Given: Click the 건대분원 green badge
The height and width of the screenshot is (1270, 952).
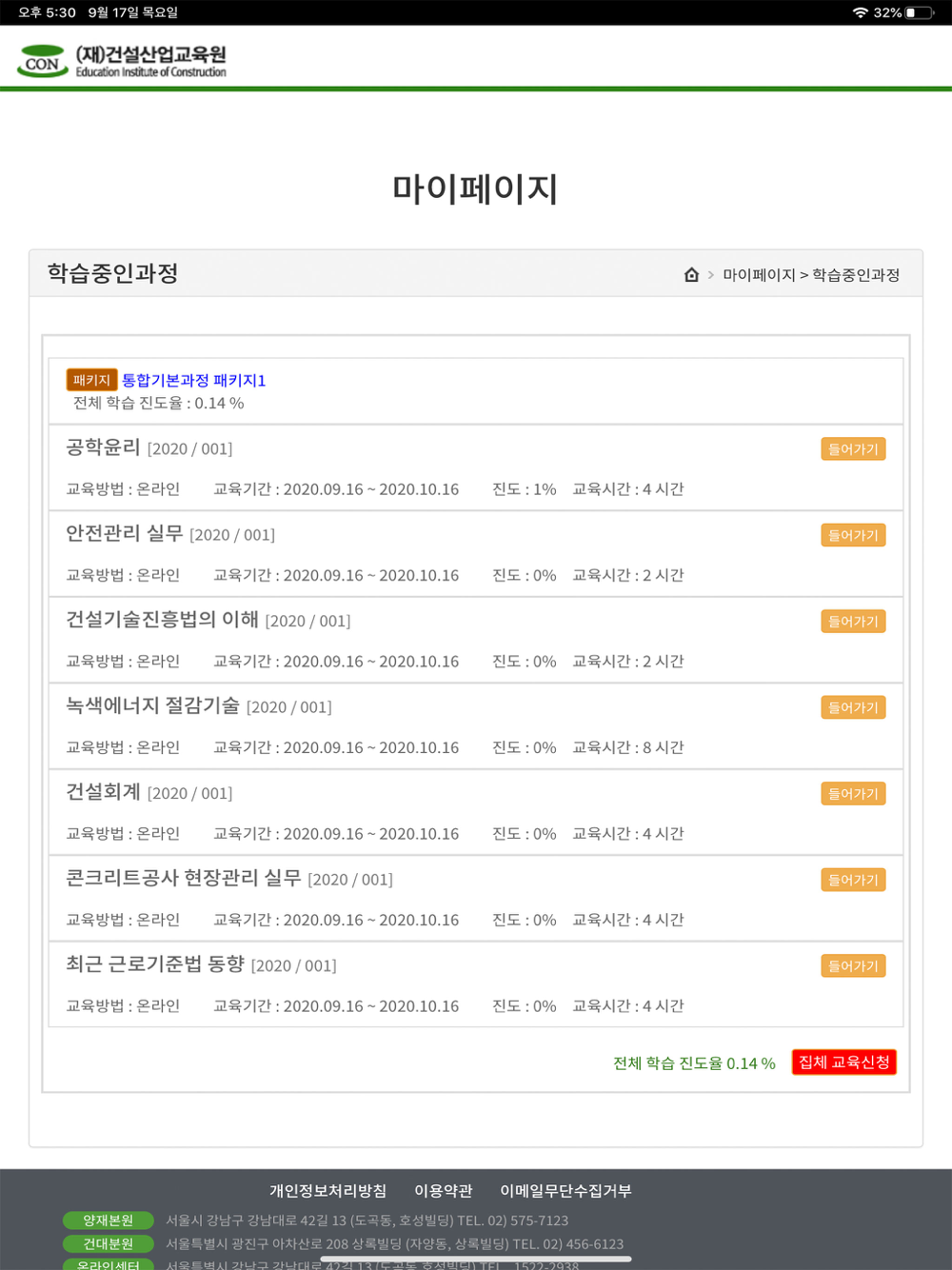Looking at the screenshot, I should point(108,1244).
